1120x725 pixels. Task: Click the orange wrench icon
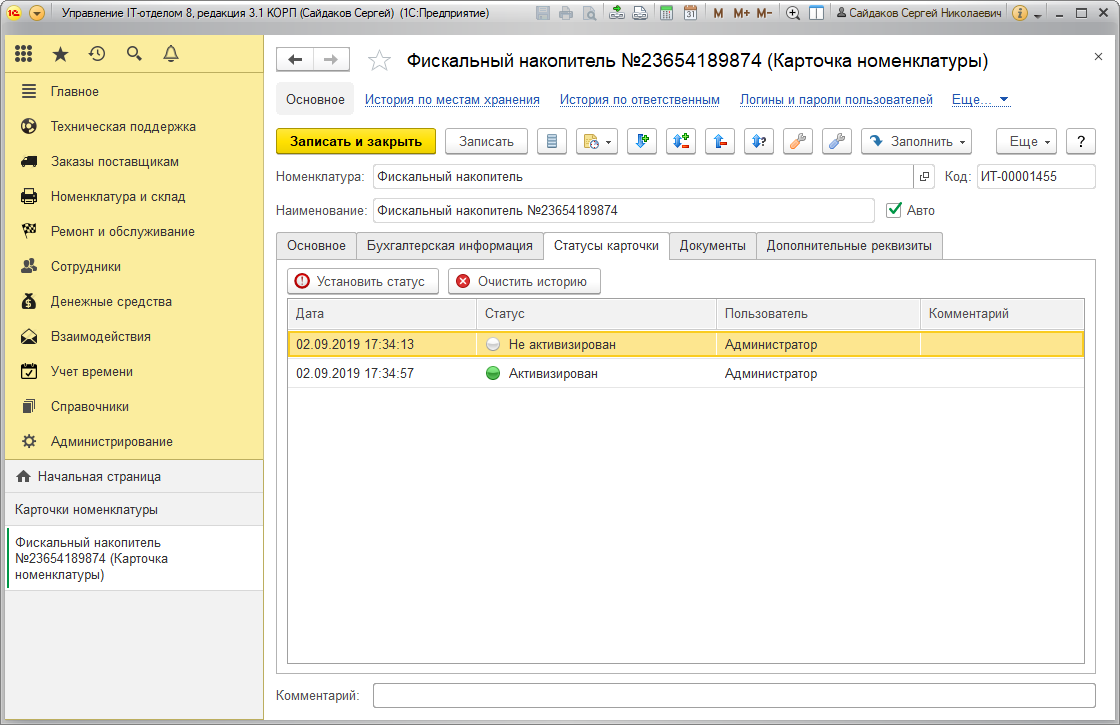(x=798, y=141)
